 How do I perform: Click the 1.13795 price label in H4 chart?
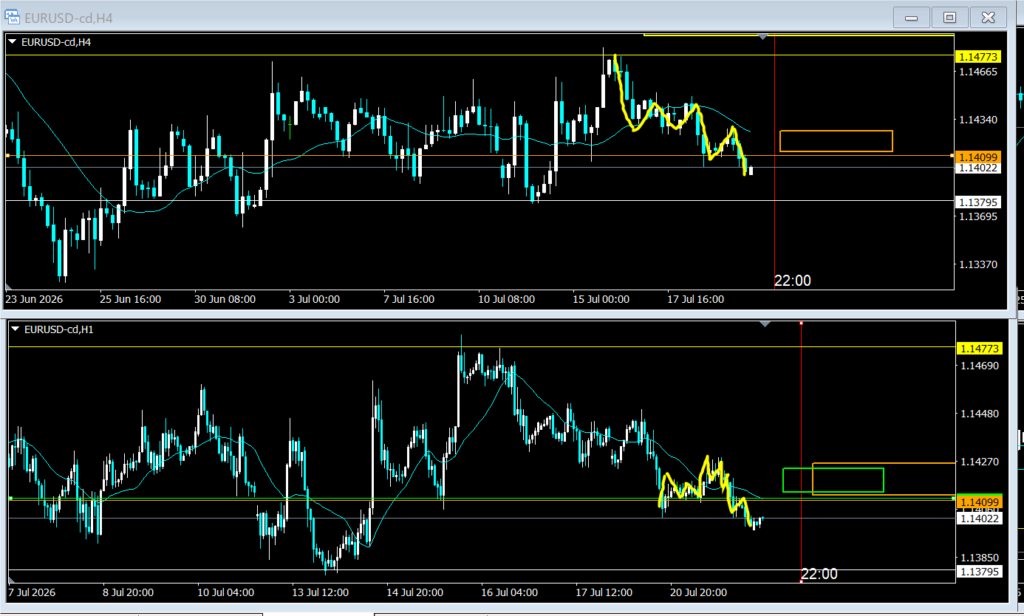[978, 203]
